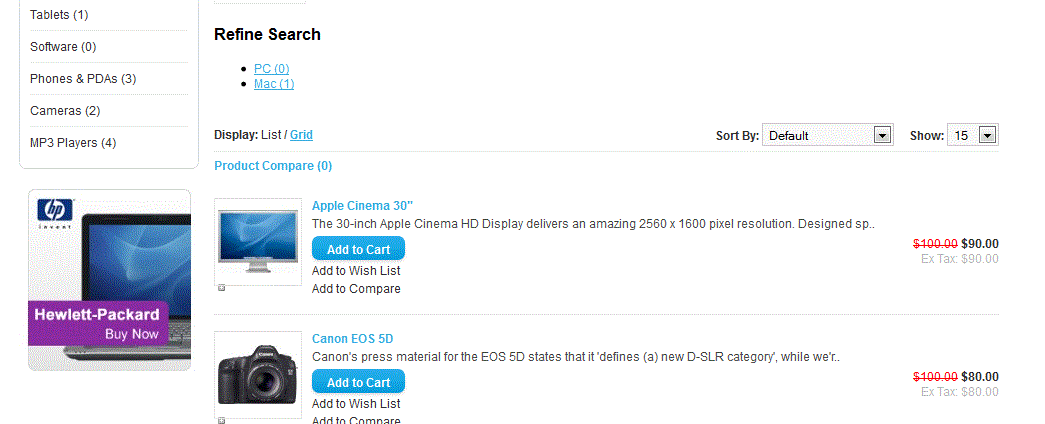Click Apple Cinema 30" product thumbnail
This screenshot has width=1045, height=424.
coord(258,241)
